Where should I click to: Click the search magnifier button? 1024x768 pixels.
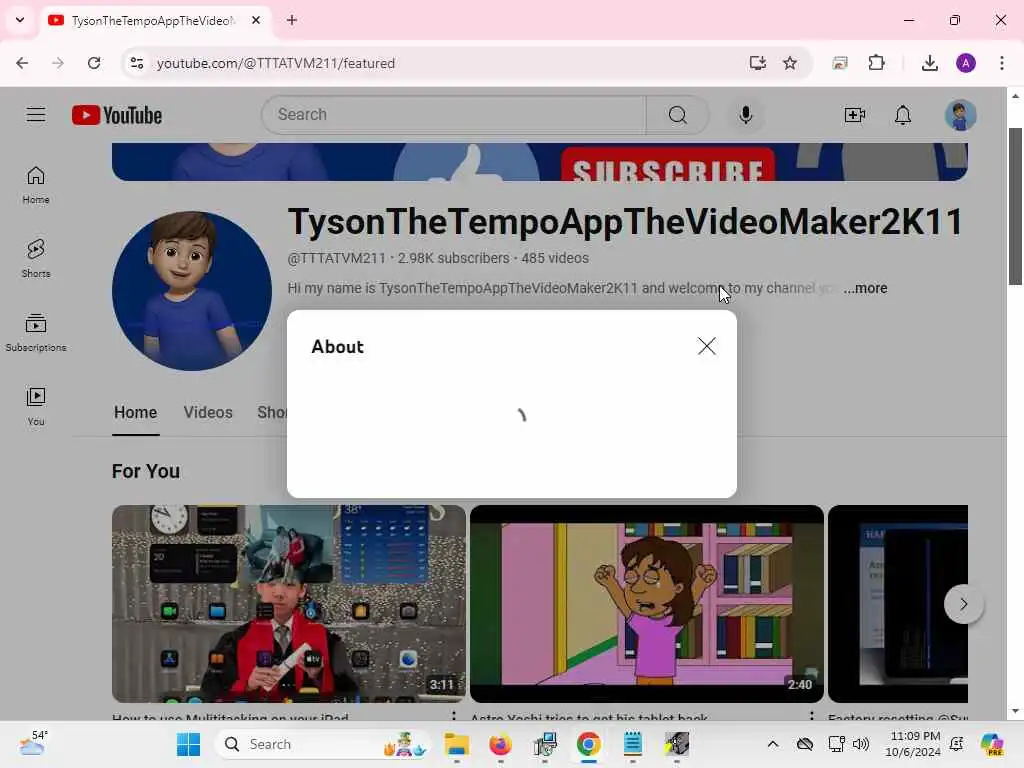tap(677, 115)
